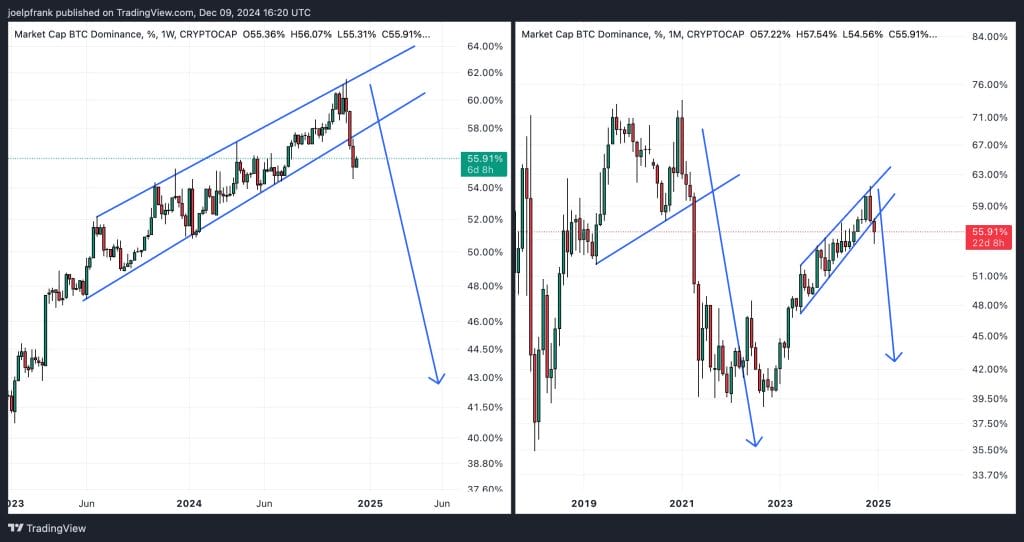Click the 2023 label on the monthly time axis
This screenshot has width=1024, height=542.
(780, 503)
